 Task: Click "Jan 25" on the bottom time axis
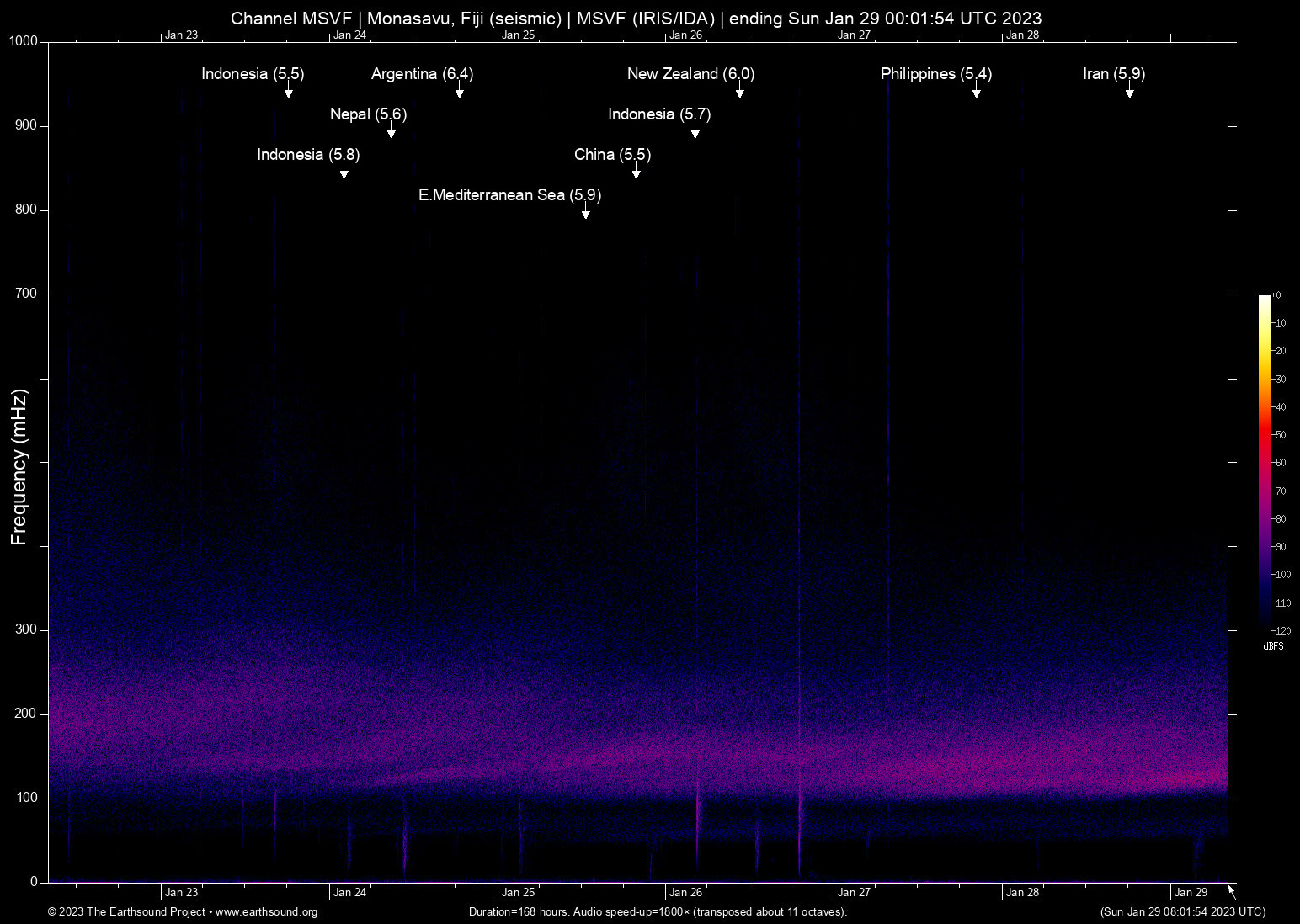(519, 893)
